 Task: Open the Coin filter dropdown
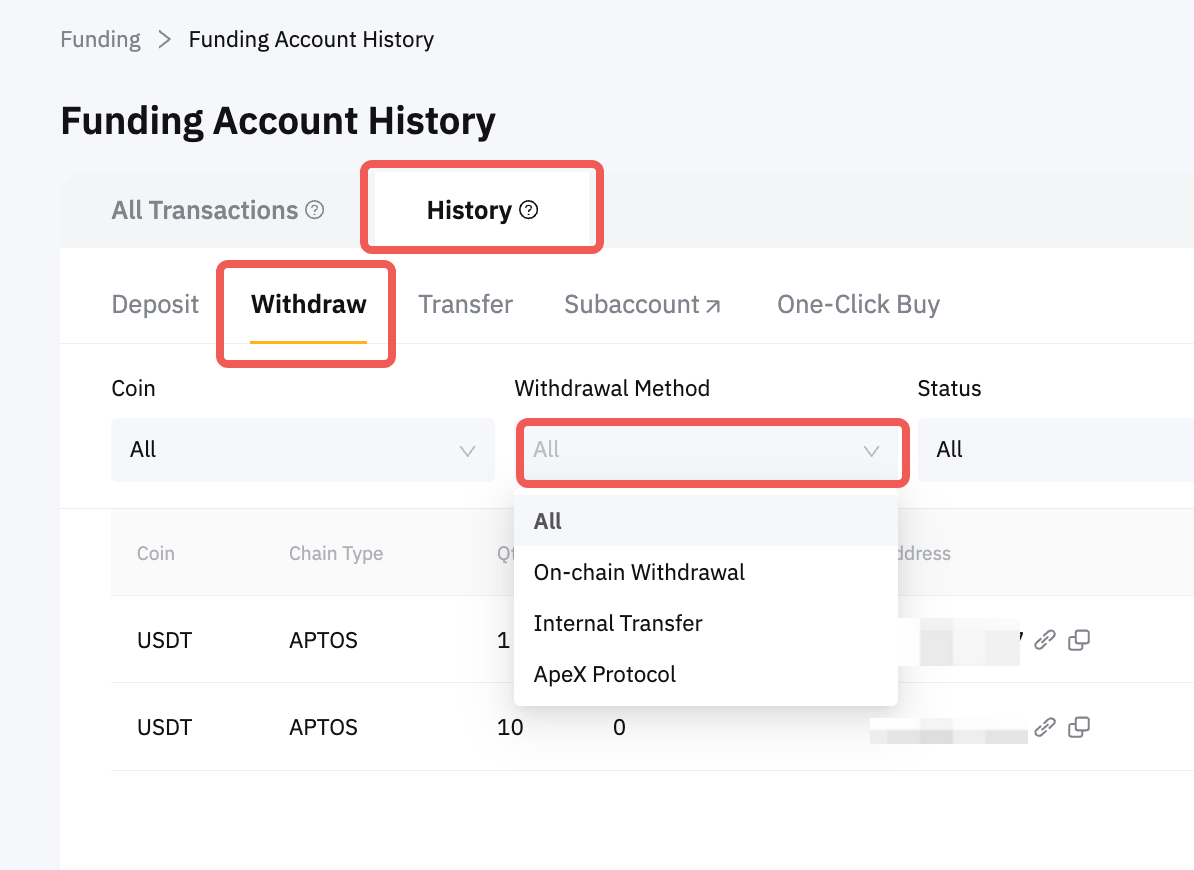pyautogui.click(x=302, y=450)
